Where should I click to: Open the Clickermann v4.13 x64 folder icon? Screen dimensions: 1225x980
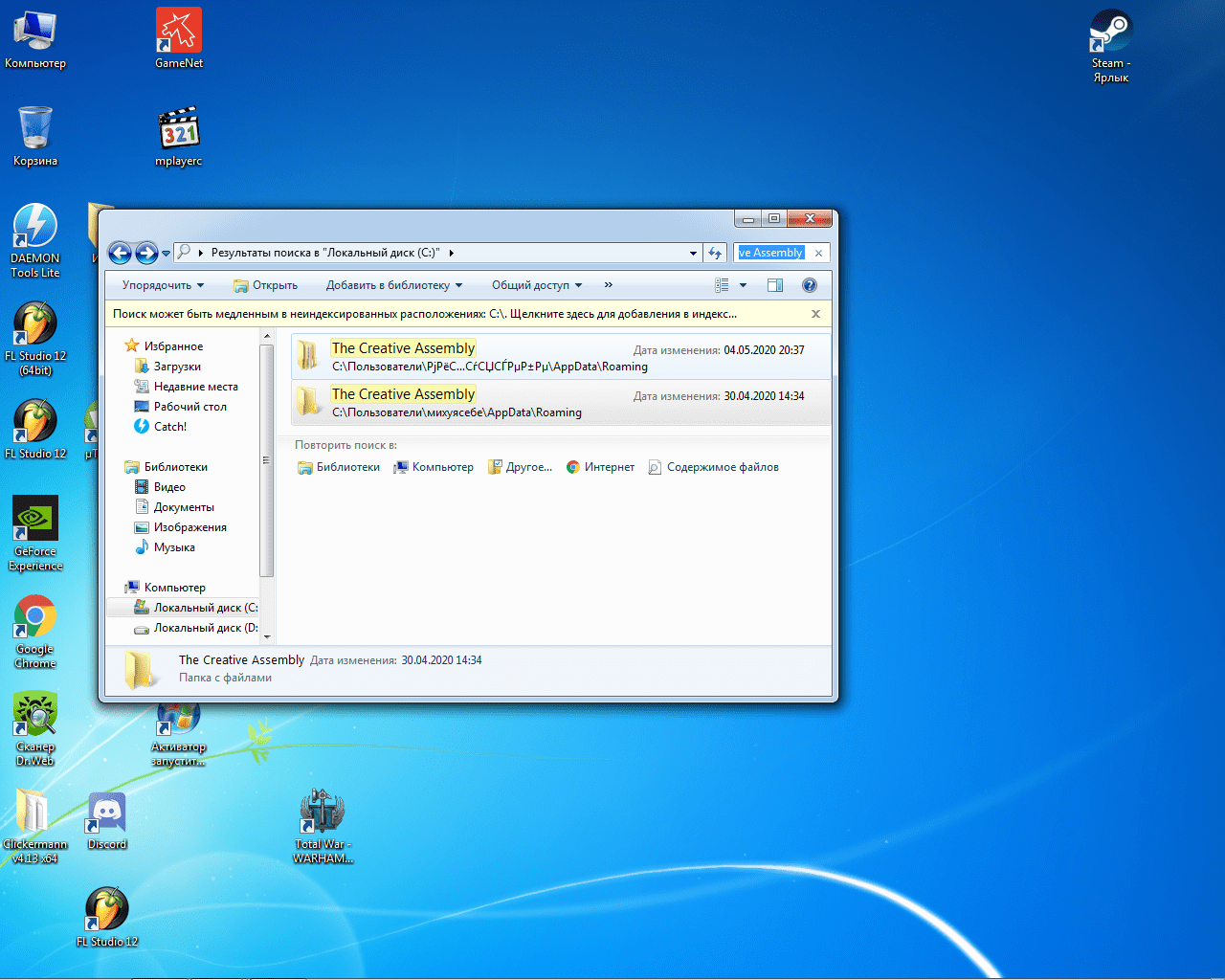35,827
